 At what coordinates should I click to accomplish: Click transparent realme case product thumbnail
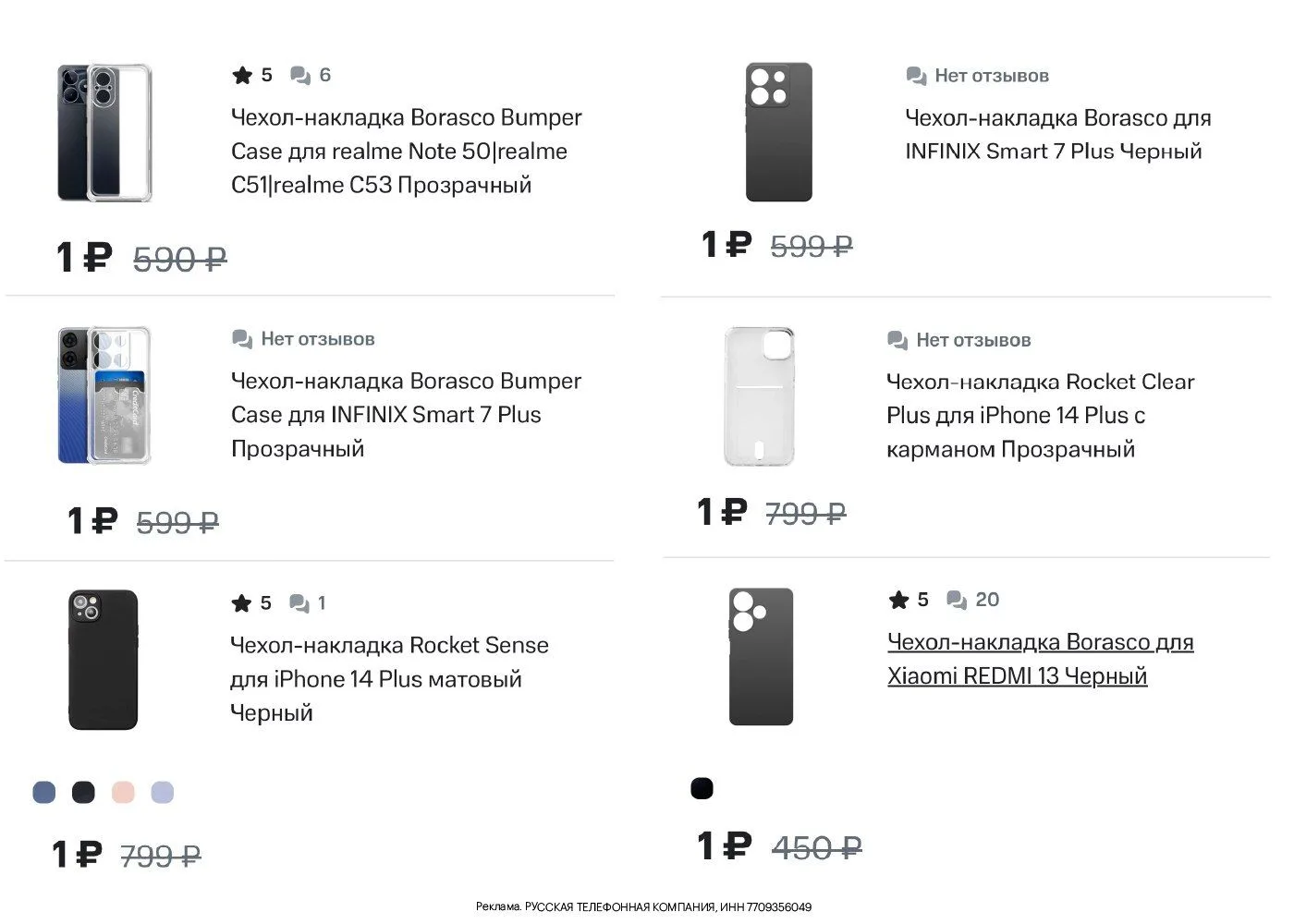point(104,133)
